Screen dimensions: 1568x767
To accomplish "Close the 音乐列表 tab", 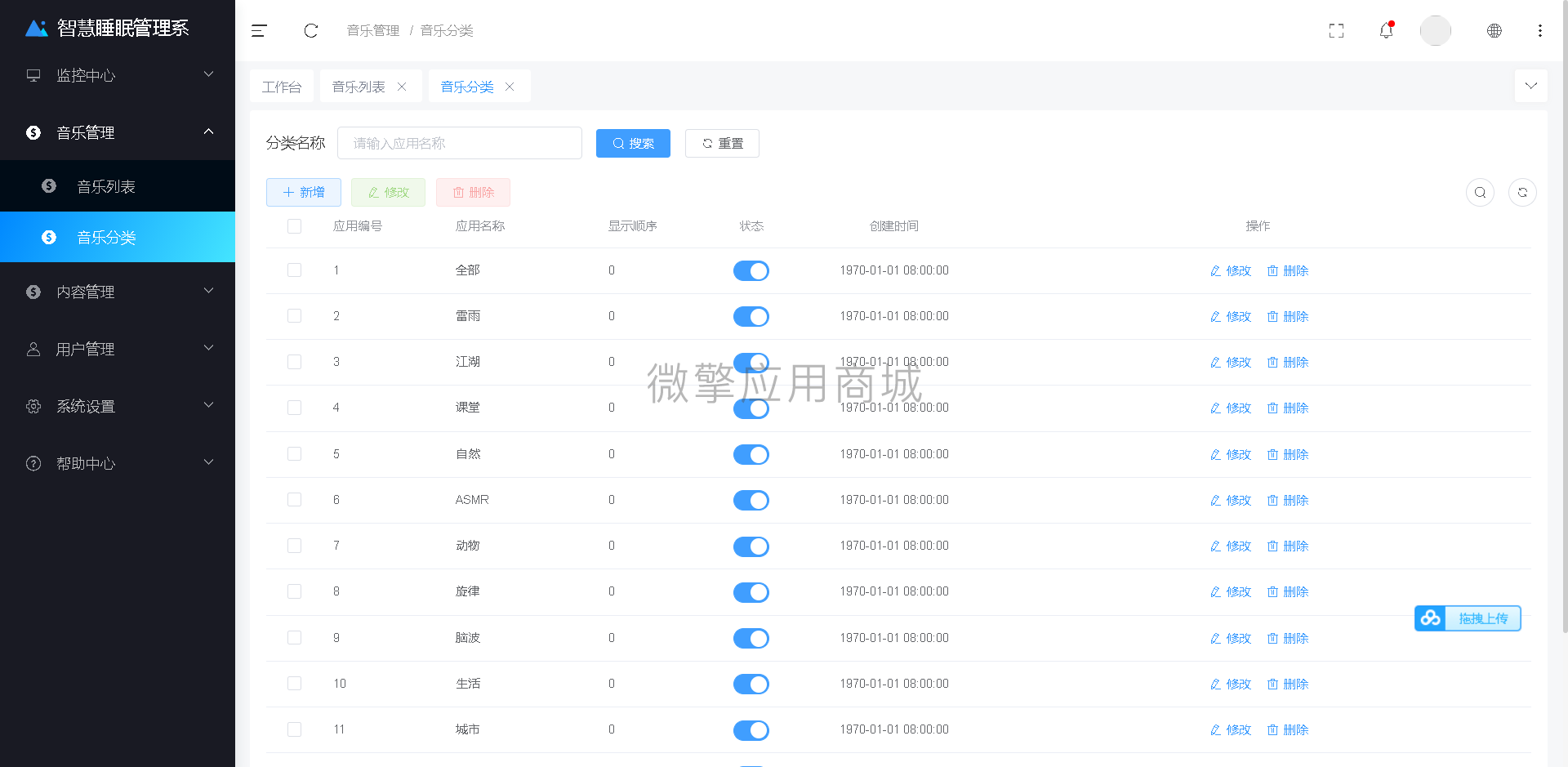I will coord(402,87).
